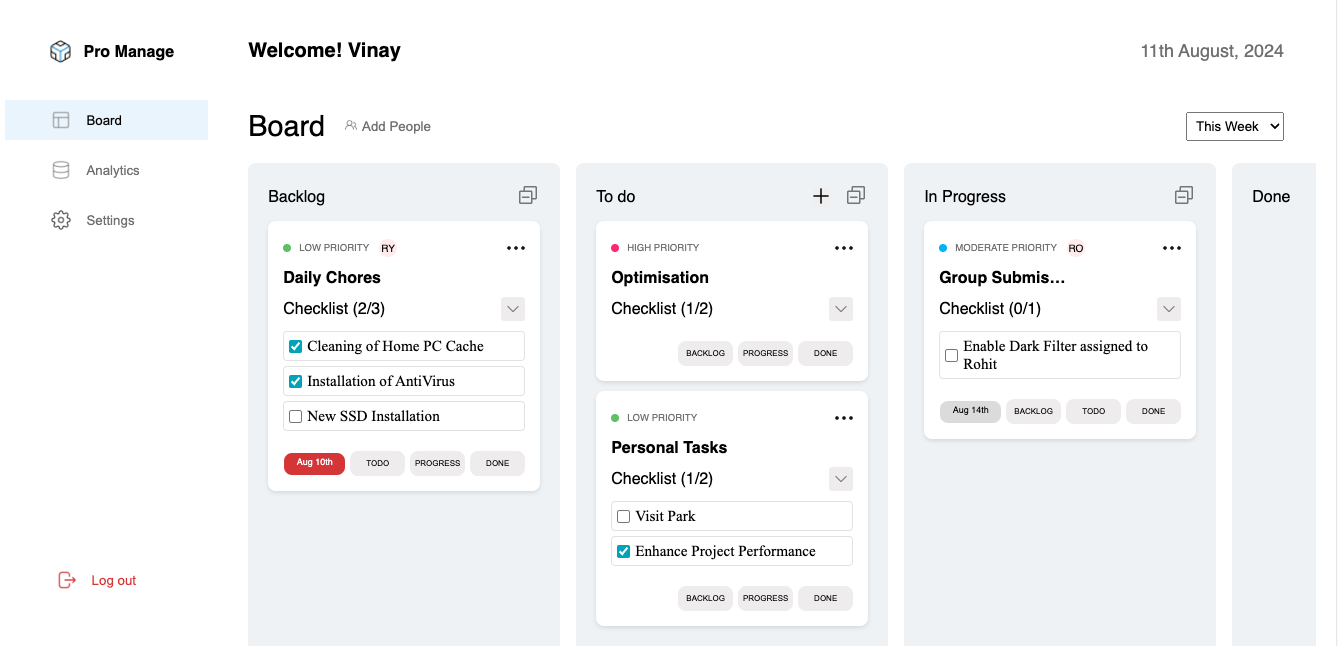Screen dimensions: 1338x646
Task: Click the red Aug 10th due date tag
Action: pyautogui.click(x=314, y=463)
